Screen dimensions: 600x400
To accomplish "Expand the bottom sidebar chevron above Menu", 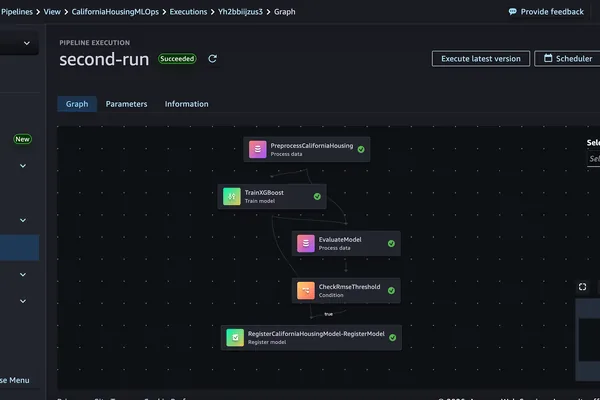I will [23, 301].
